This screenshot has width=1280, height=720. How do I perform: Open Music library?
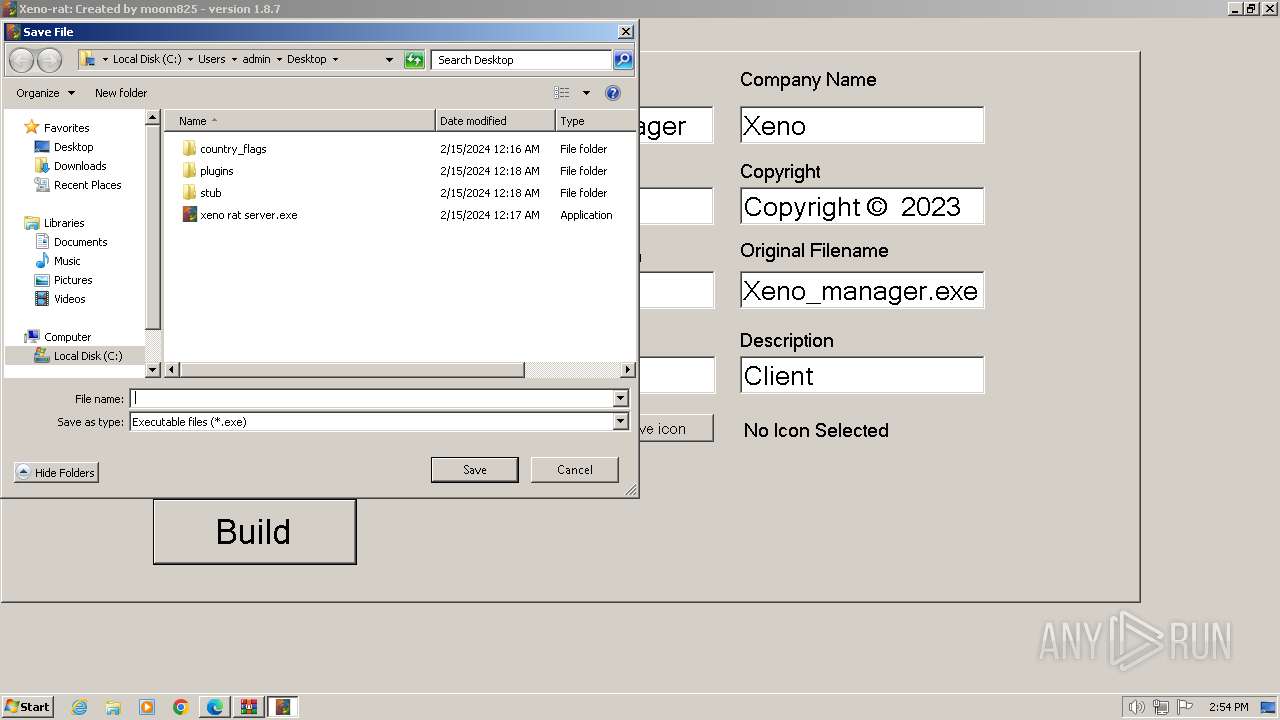[x=67, y=261]
